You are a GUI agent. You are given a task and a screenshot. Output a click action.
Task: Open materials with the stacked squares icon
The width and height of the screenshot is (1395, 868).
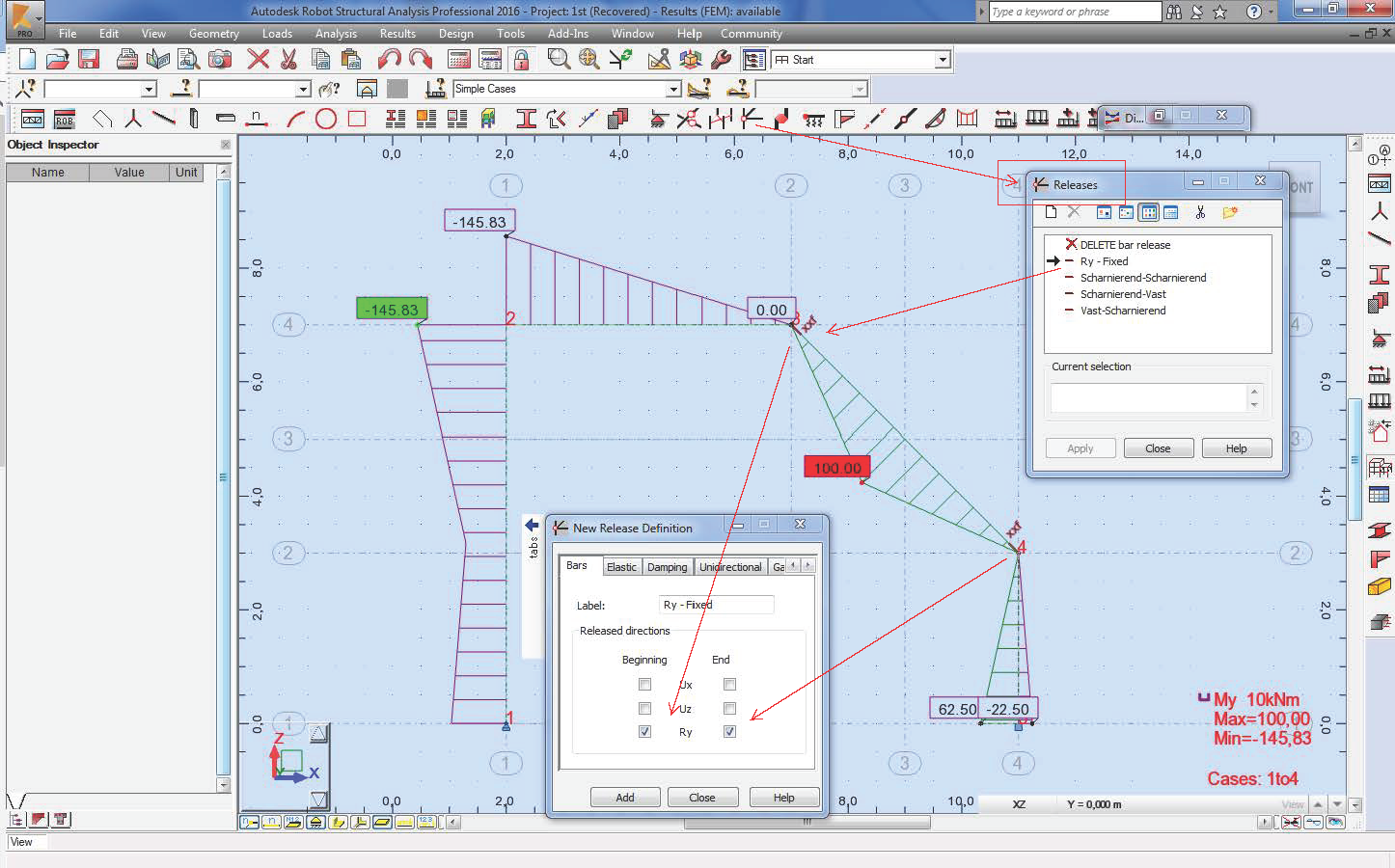coord(618,119)
